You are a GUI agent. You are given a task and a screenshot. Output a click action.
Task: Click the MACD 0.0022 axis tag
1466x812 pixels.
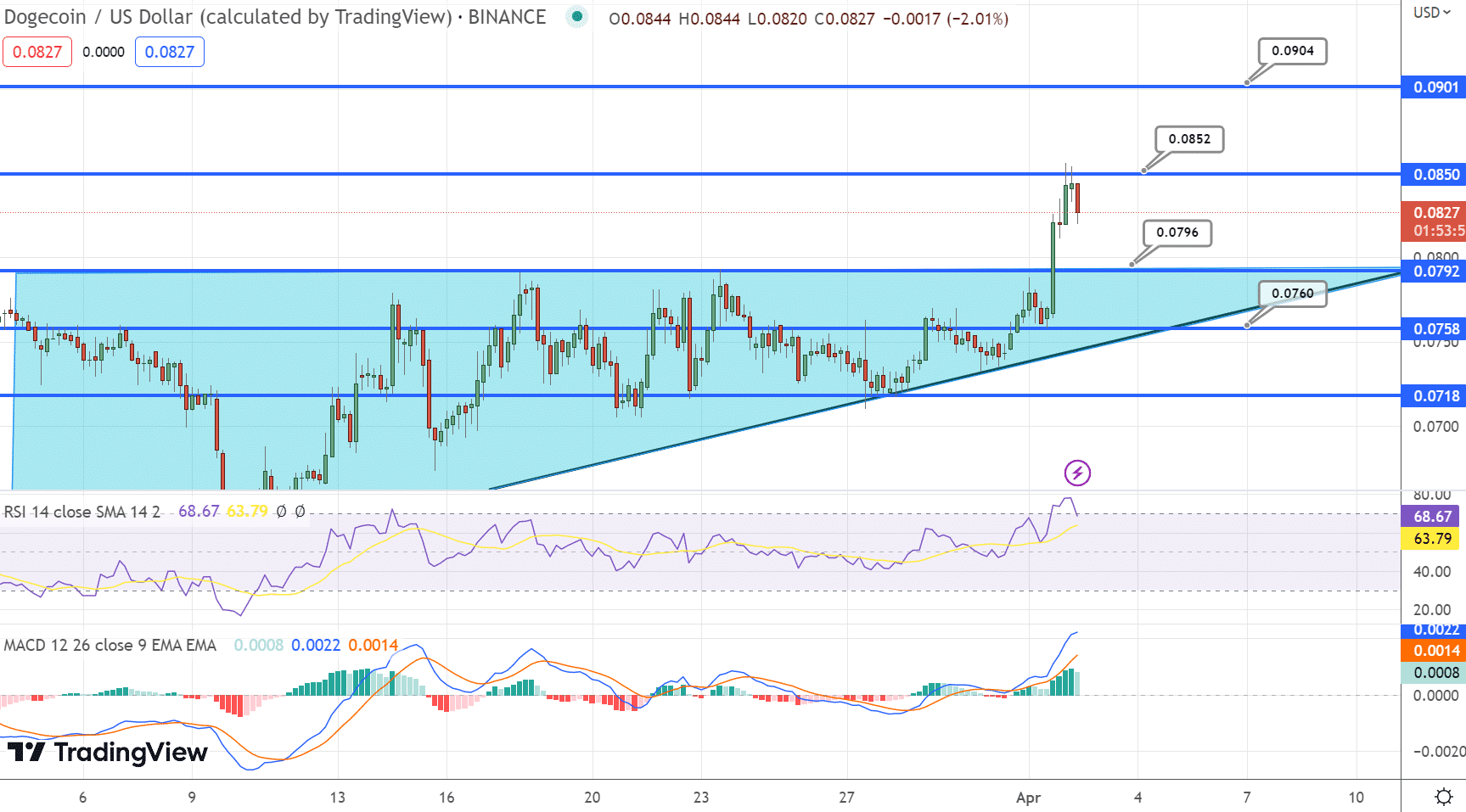point(1433,630)
